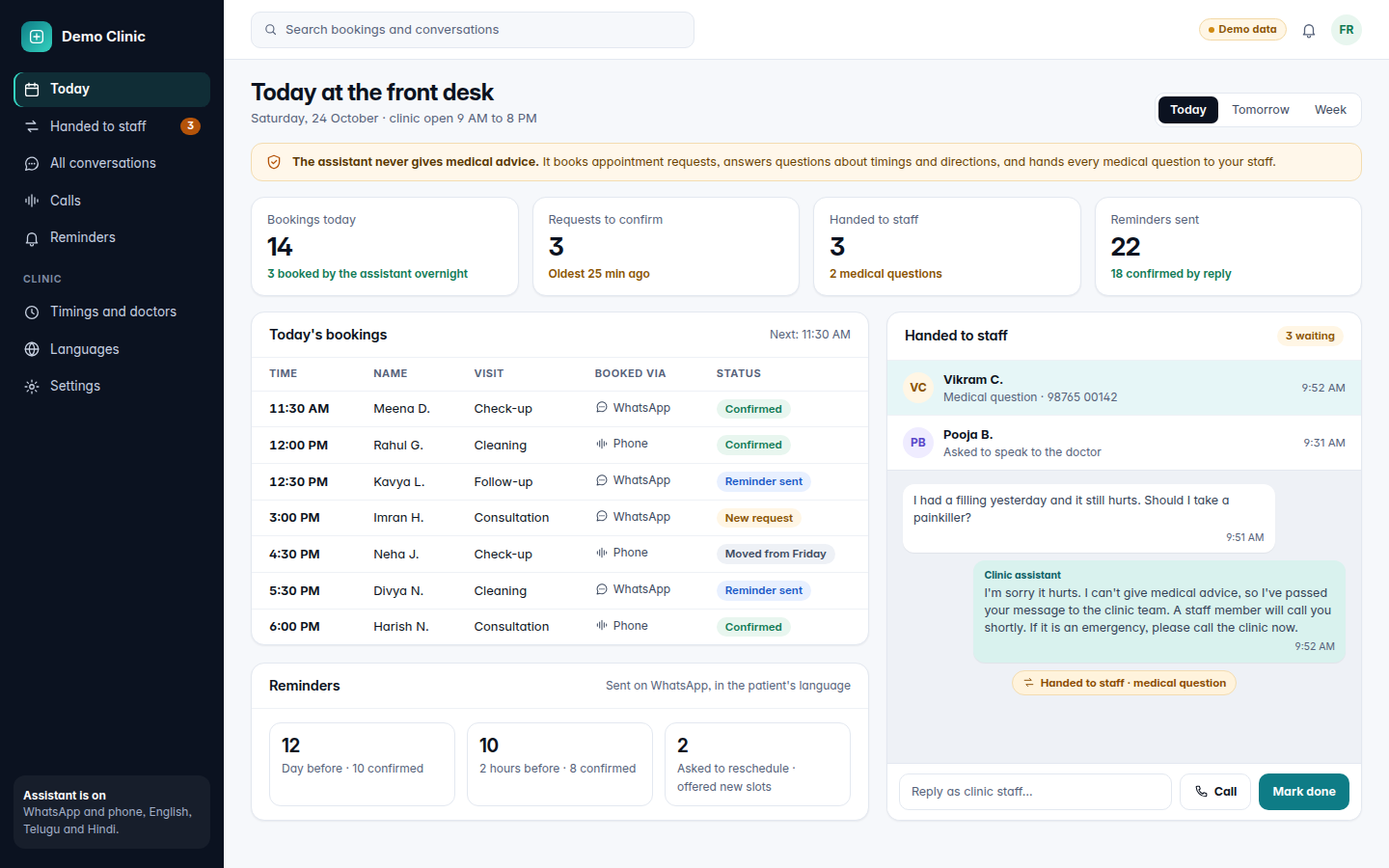The image size is (1389, 868).
Task: Click the shield icon in advice banner
Action: tap(274, 162)
